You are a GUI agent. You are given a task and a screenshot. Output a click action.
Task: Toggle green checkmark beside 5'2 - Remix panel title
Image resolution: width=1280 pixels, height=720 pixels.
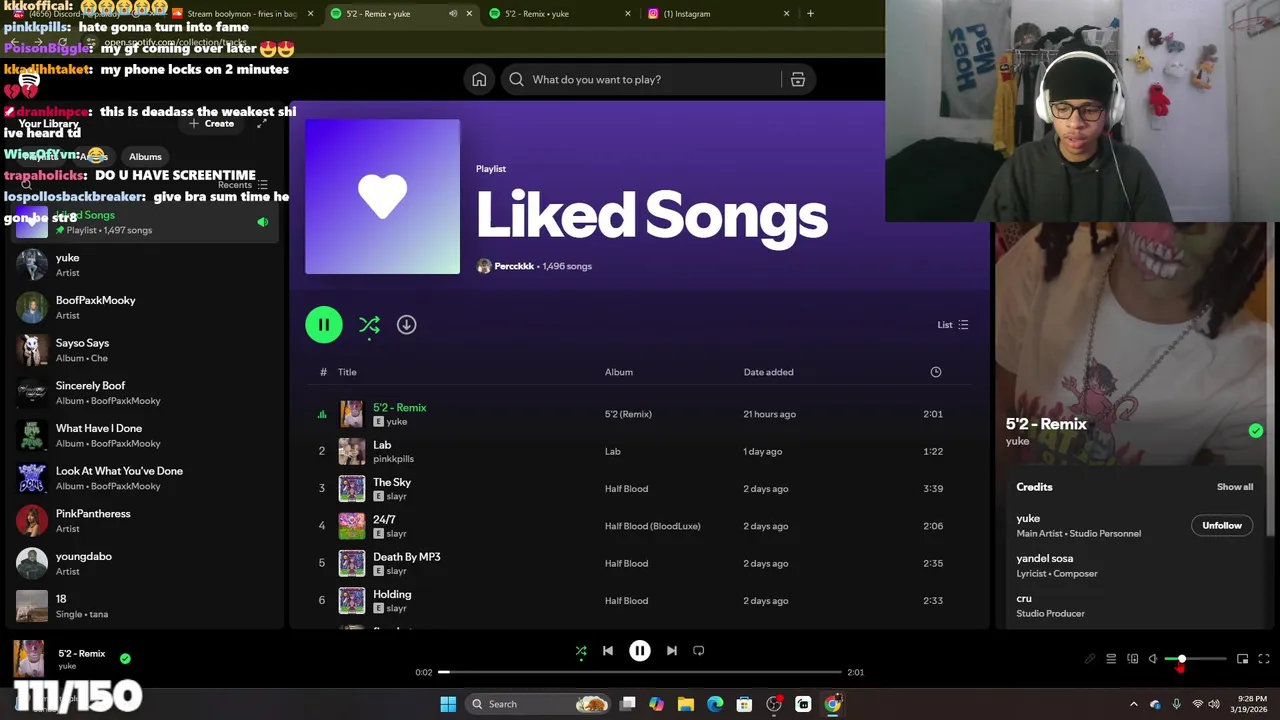(x=1256, y=431)
